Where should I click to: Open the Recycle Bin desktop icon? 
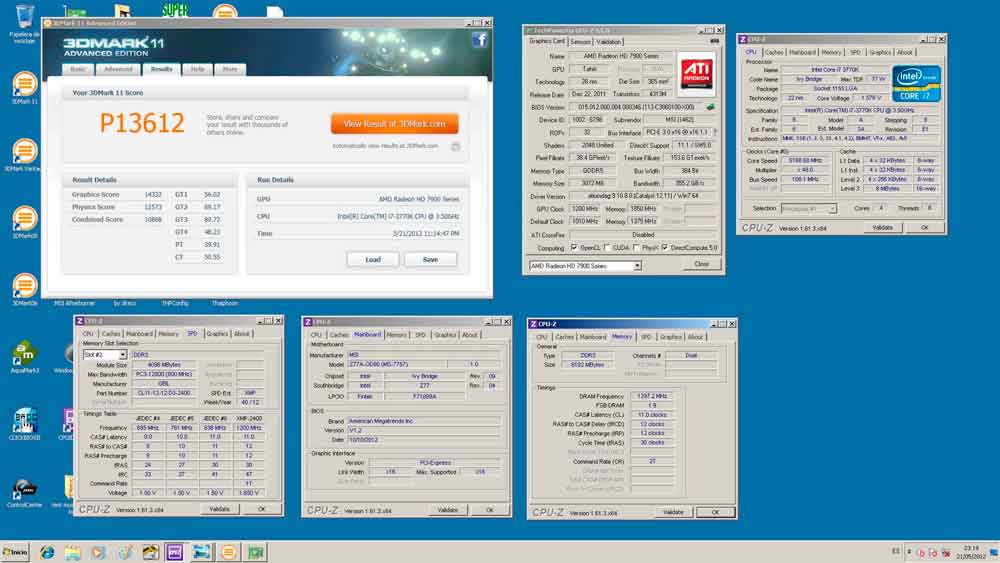tap(24, 23)
